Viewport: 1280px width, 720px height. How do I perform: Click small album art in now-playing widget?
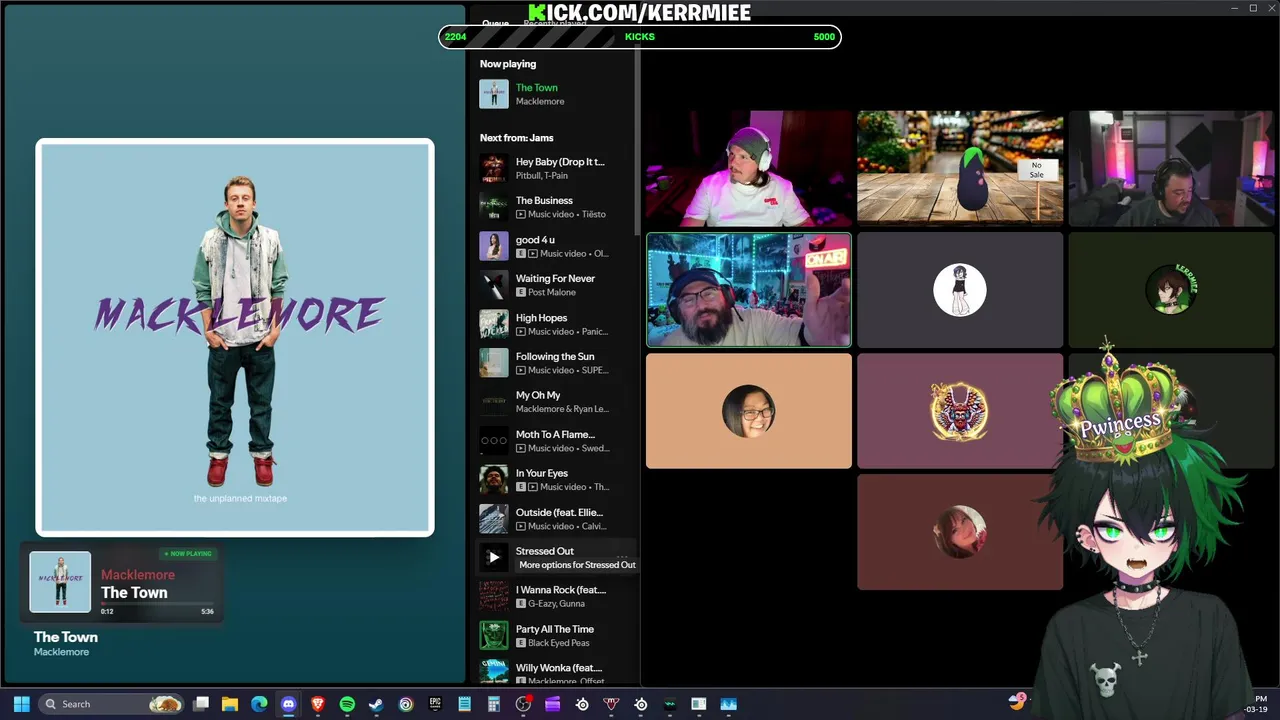click(60, 582)
